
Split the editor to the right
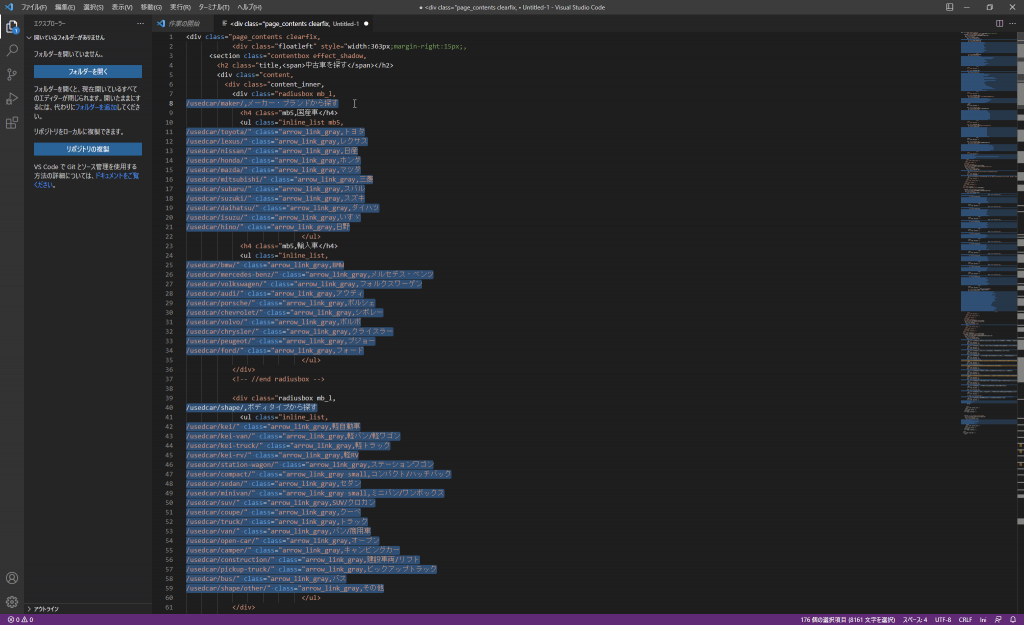tap(999, 24)
